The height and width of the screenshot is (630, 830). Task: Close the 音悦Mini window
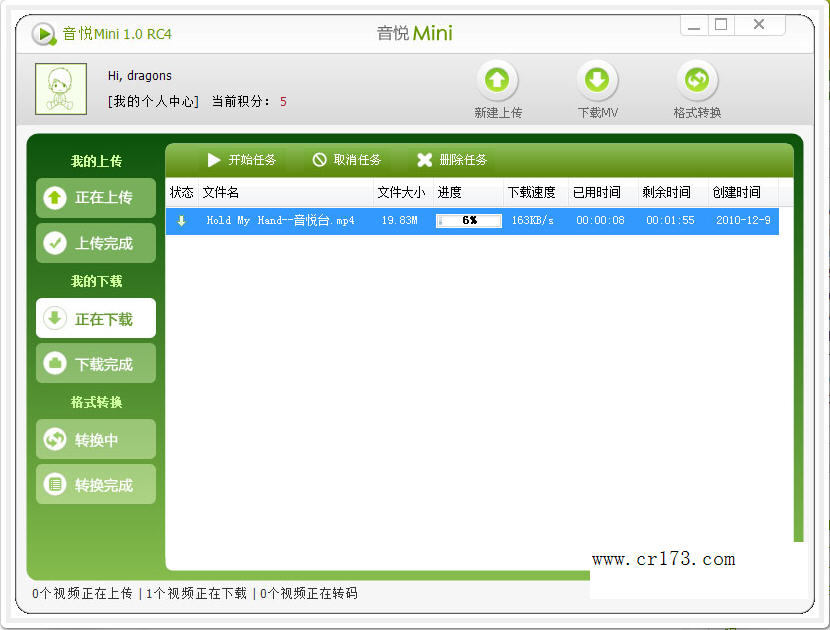759,25
